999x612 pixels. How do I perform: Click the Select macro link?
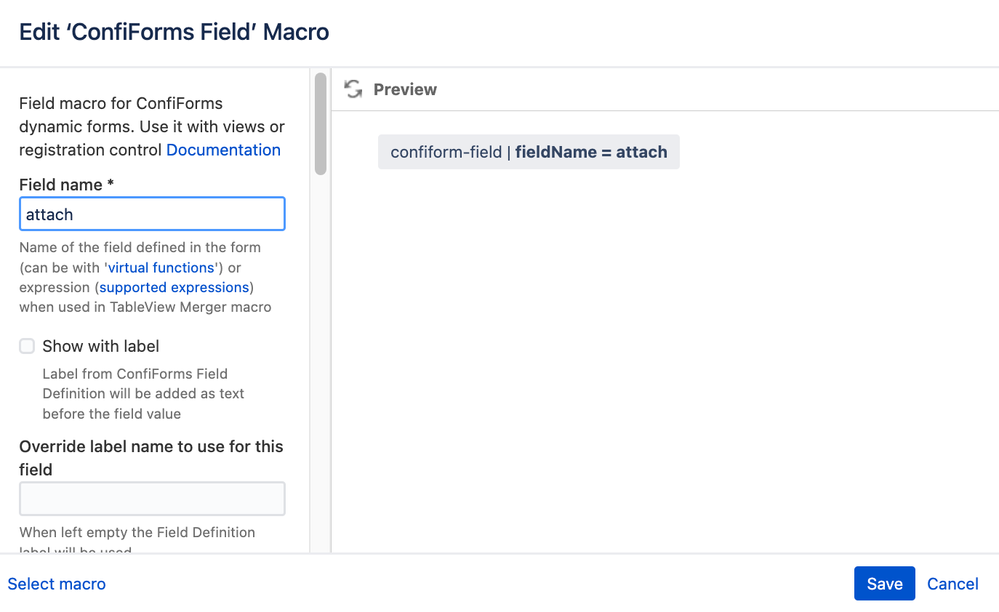(57, 584)
